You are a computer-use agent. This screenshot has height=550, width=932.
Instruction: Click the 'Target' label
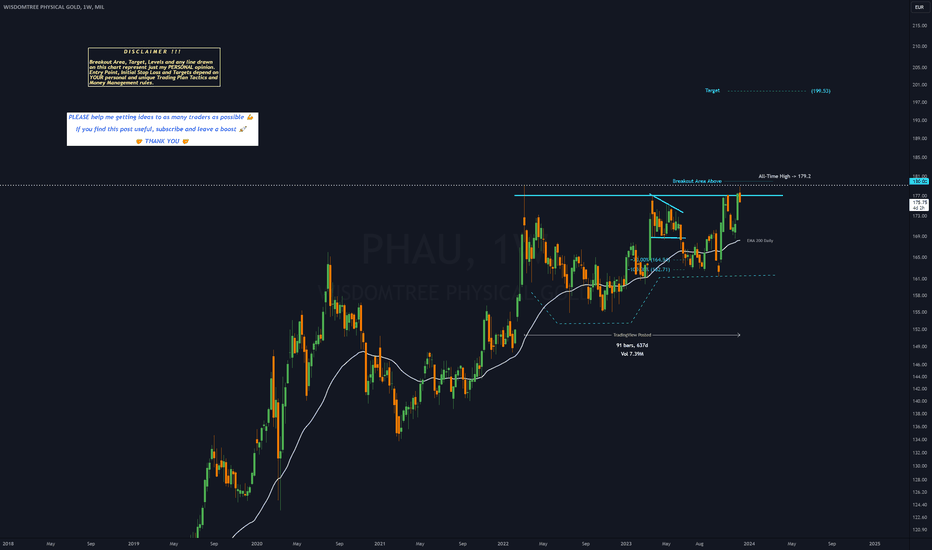click(712, 90)
